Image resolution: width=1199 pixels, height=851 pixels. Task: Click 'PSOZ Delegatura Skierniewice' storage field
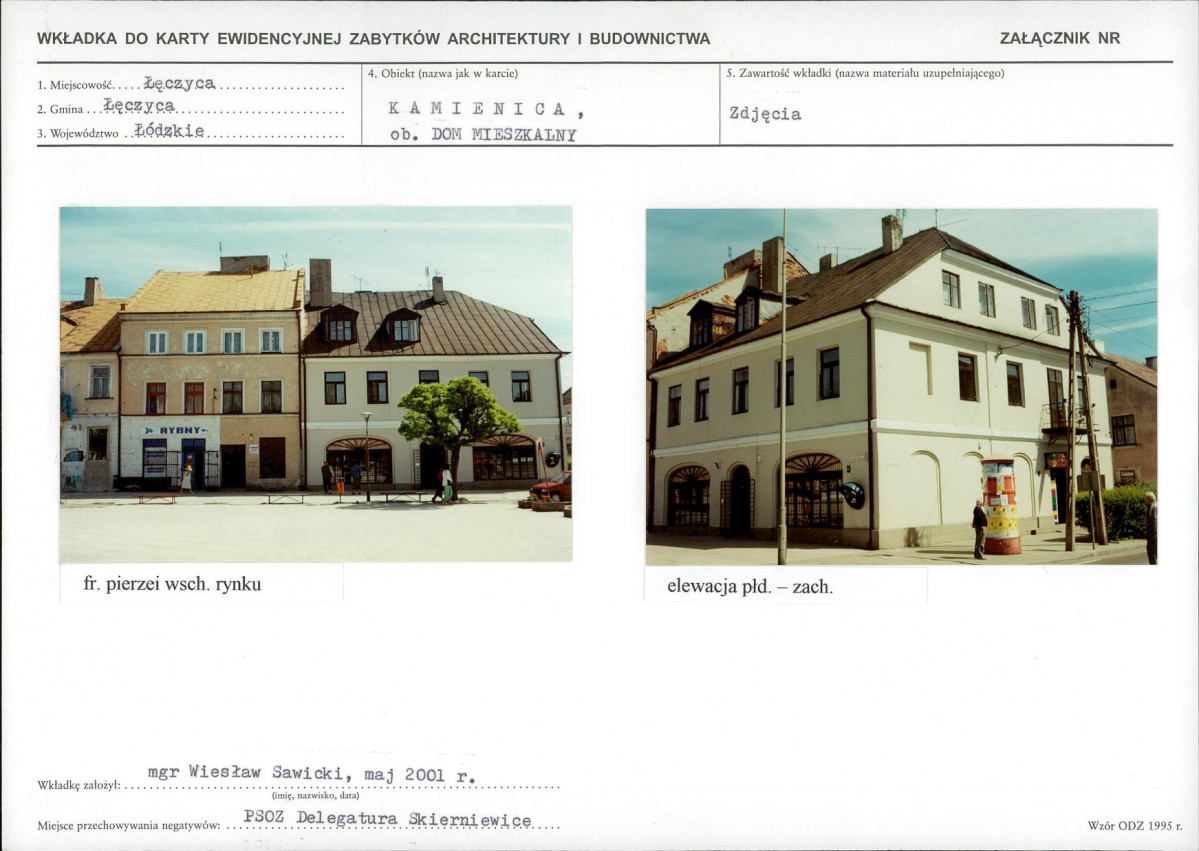click(388, 818)
